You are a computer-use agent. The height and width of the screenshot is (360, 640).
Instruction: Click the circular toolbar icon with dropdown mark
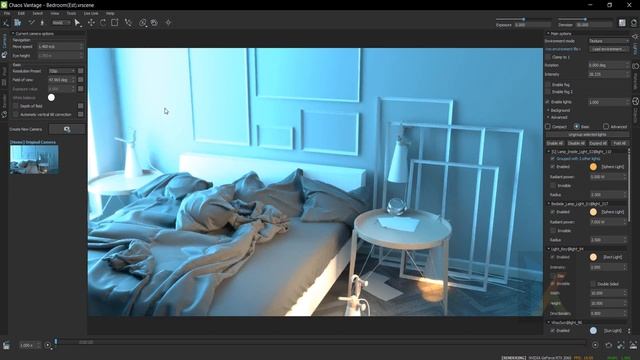click(x=142, y=23)
